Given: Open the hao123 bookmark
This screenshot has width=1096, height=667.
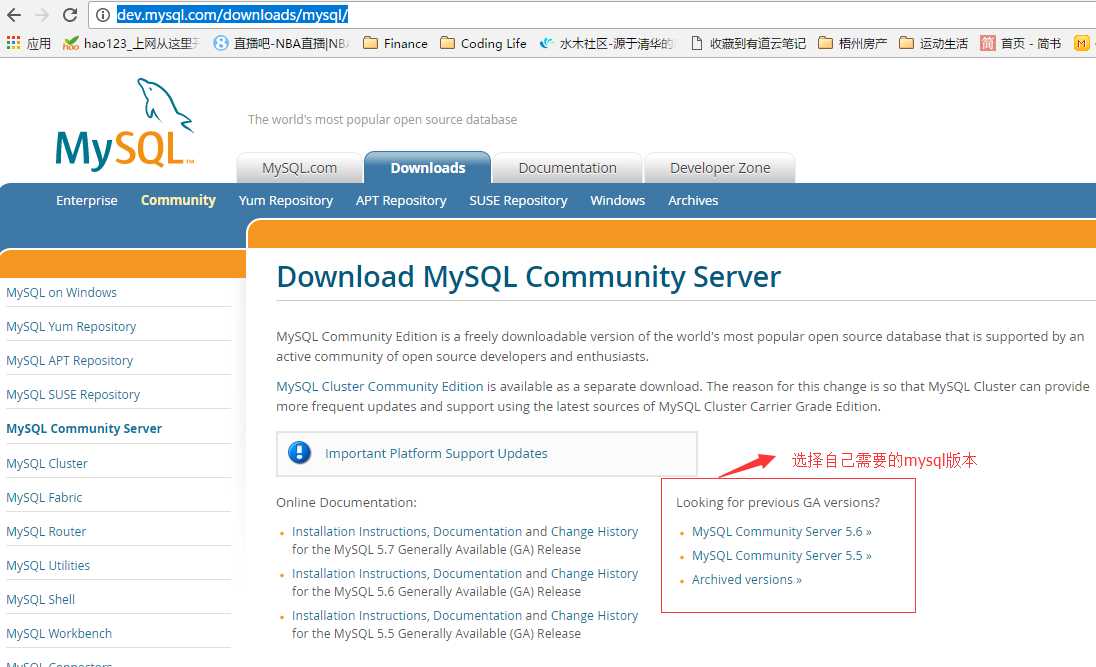Looking at the screenshot, I should [131, 43].
